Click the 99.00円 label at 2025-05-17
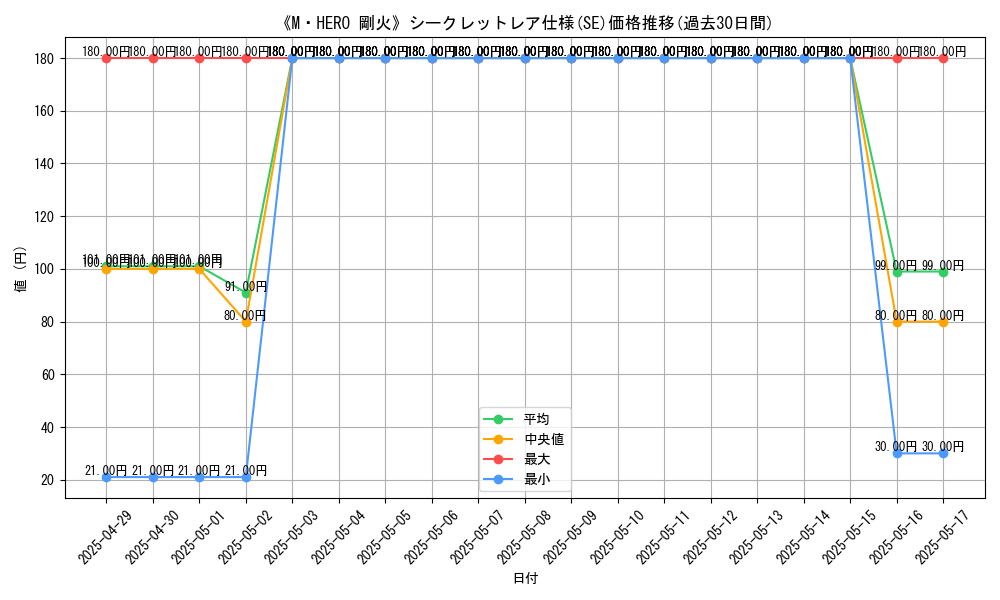 [943, 266]
